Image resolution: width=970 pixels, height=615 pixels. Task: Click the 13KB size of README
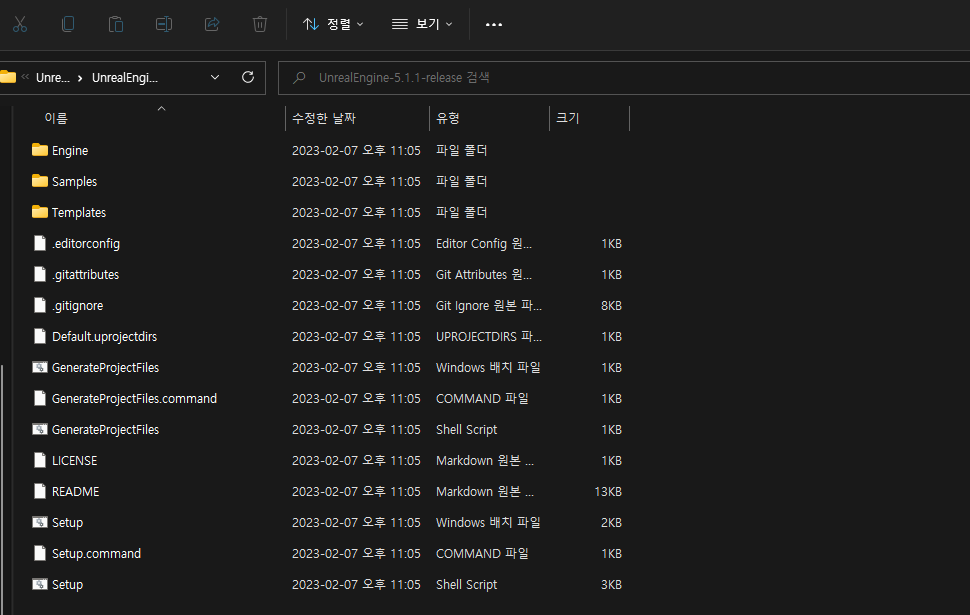[608, 491]
